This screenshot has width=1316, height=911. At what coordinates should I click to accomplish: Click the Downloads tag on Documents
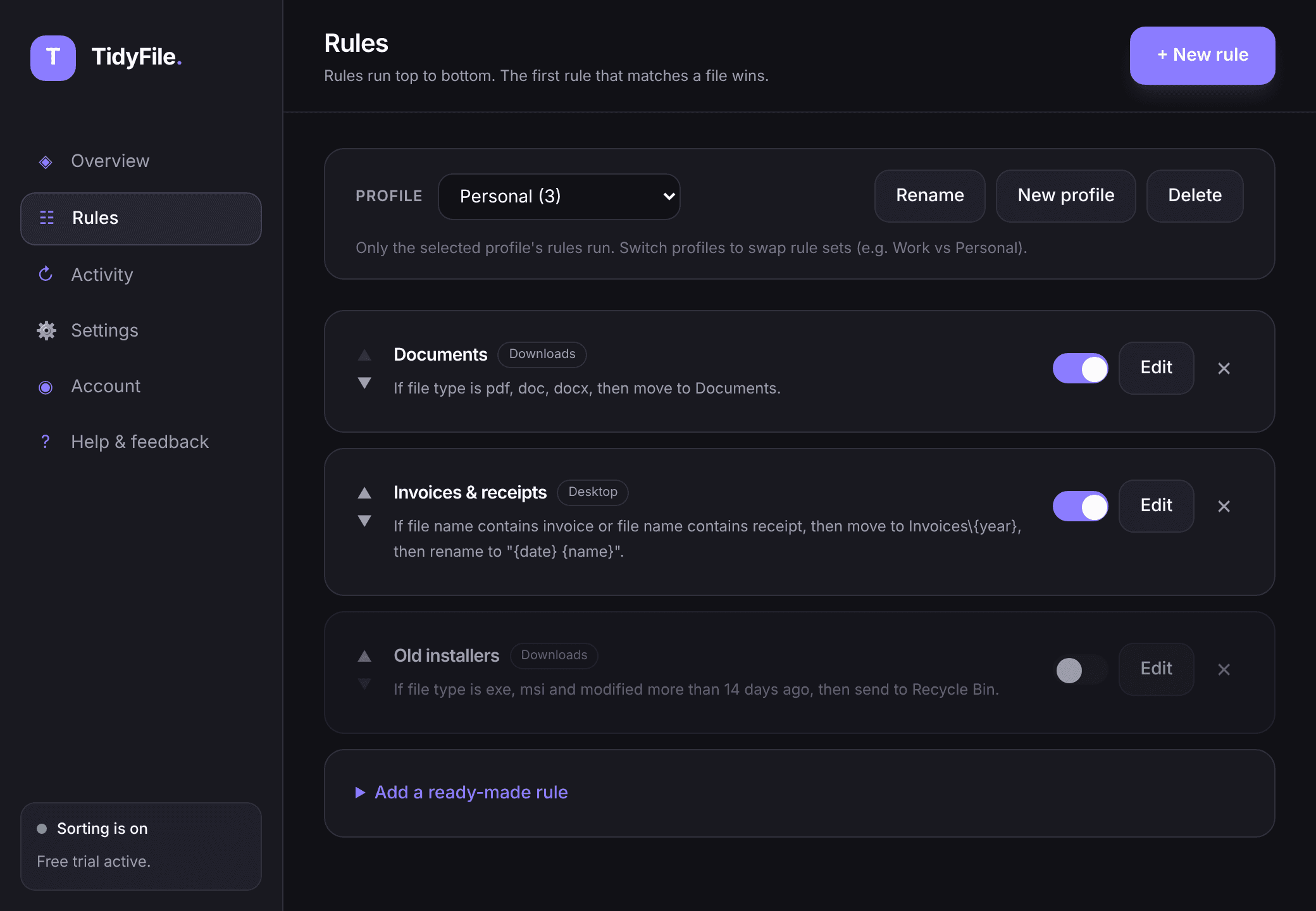tap(542, 354)
